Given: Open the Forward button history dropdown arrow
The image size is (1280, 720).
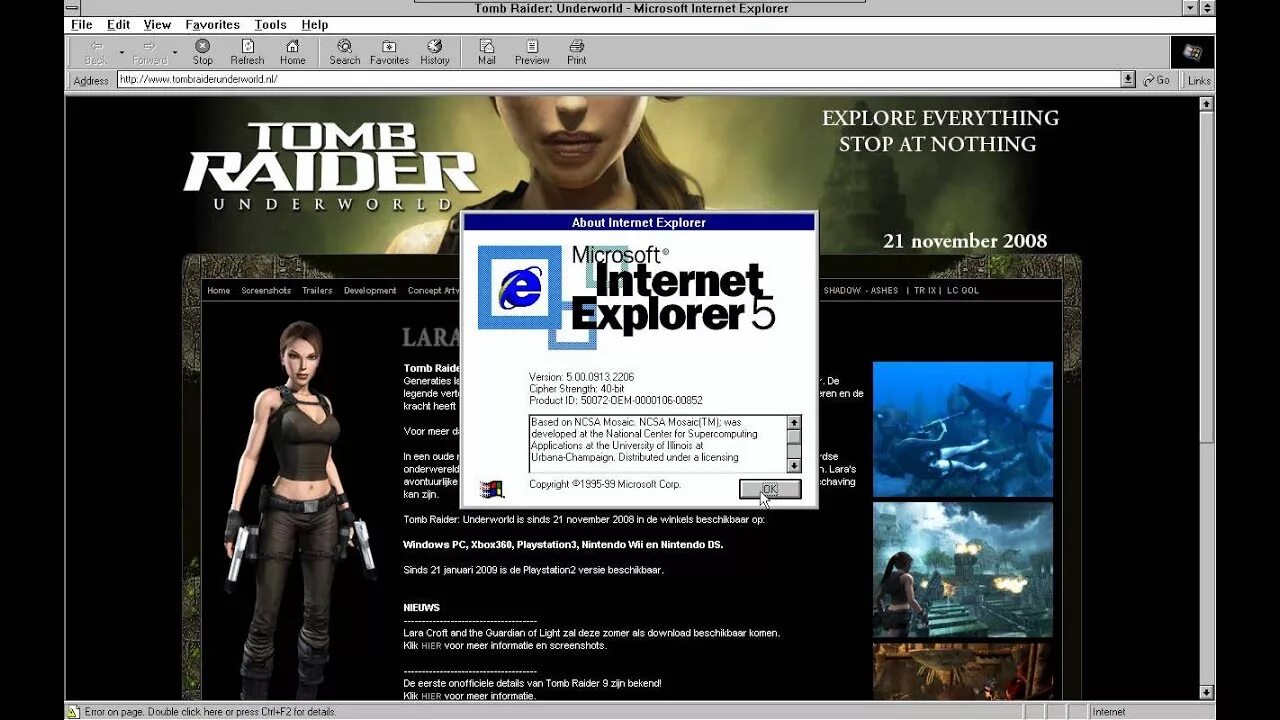Looking at the screenshot, I should 174,52.
